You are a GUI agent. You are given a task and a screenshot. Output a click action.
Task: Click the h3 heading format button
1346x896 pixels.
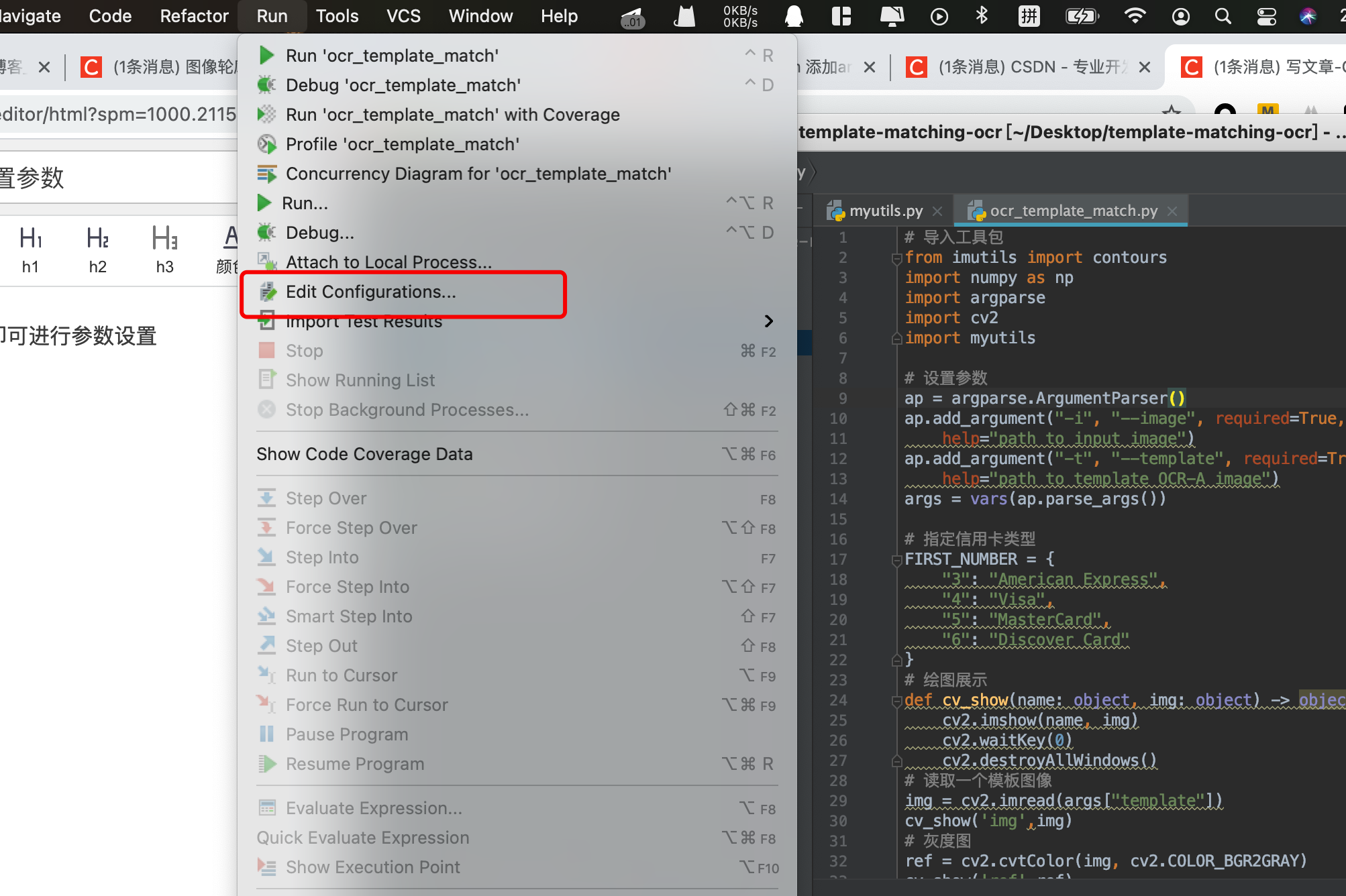[164, 249]
